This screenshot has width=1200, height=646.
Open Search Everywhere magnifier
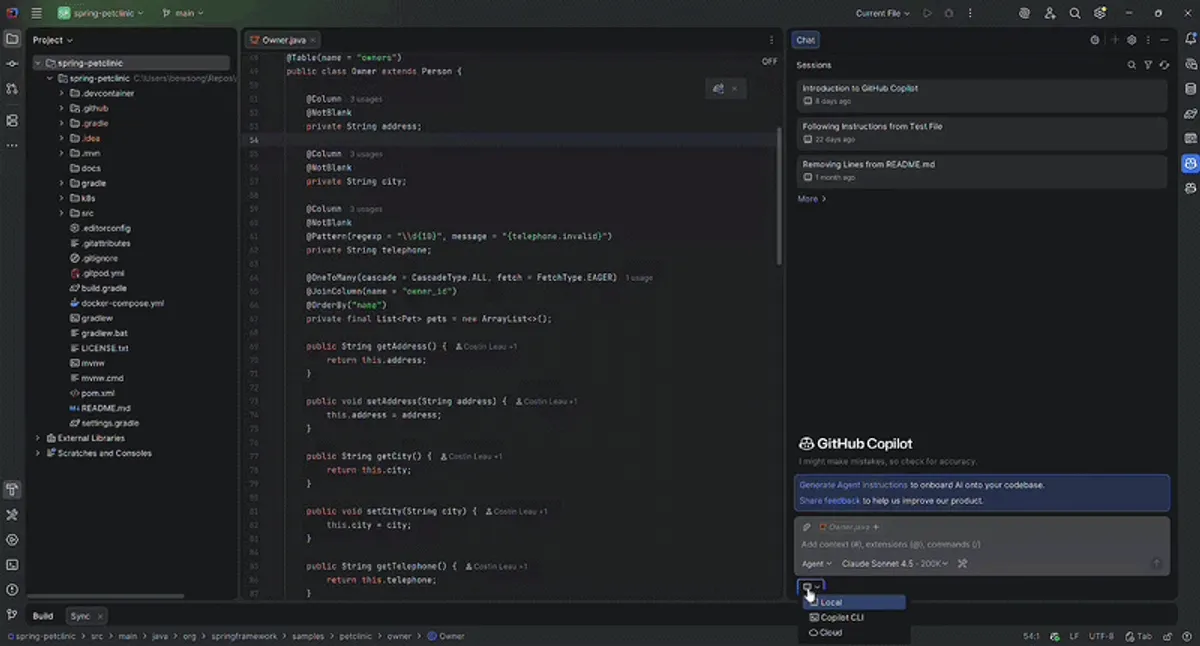click(1075, 13)
